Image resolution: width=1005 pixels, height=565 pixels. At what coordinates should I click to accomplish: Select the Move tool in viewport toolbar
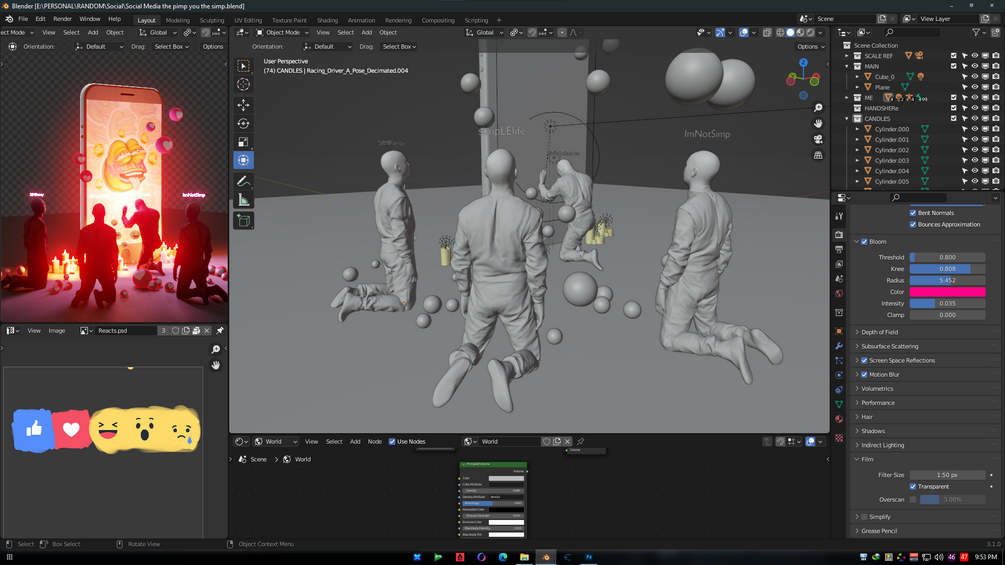pyautogui.click(x=244, y=104)
